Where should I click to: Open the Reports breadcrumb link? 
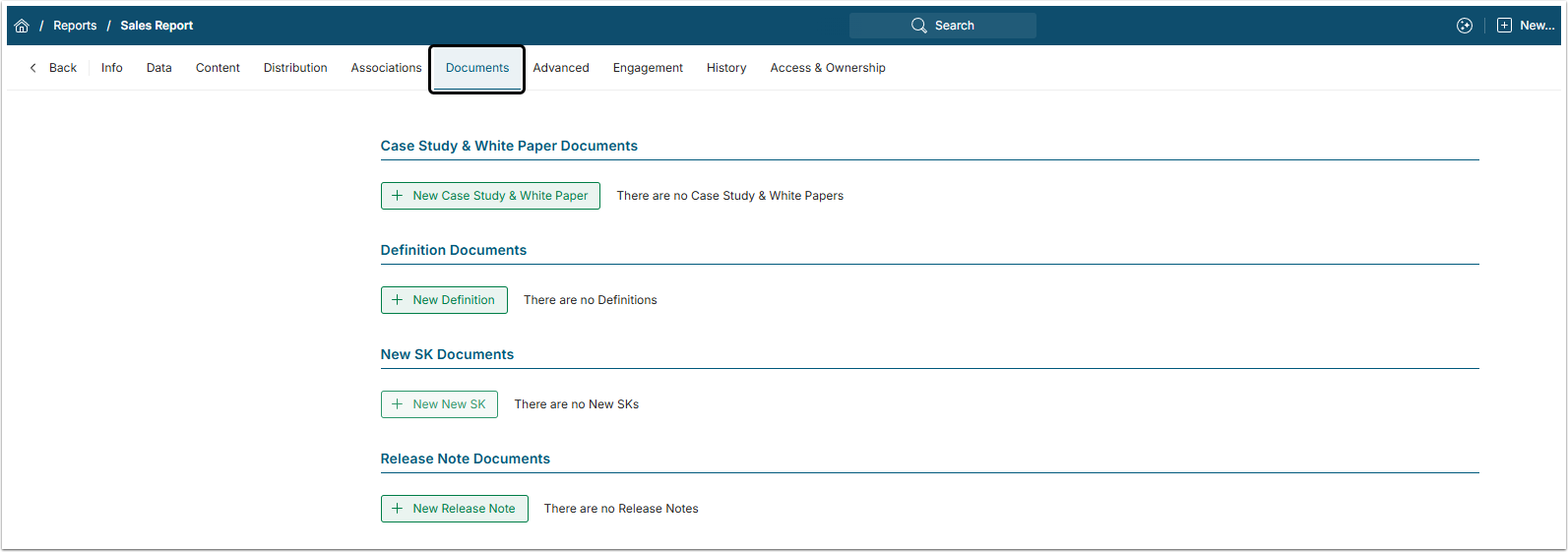pyautogui.click(x=75, y=26)
